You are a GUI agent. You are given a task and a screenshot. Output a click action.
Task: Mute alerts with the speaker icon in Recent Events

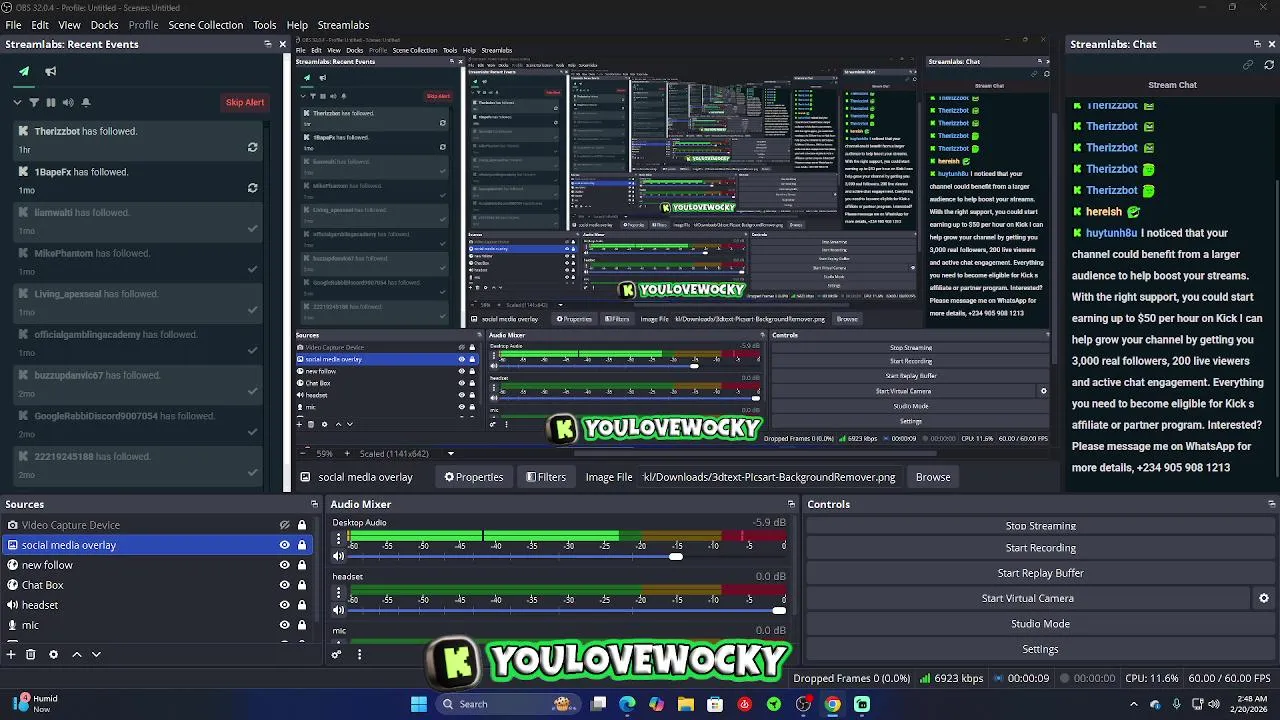coord(68,102)
